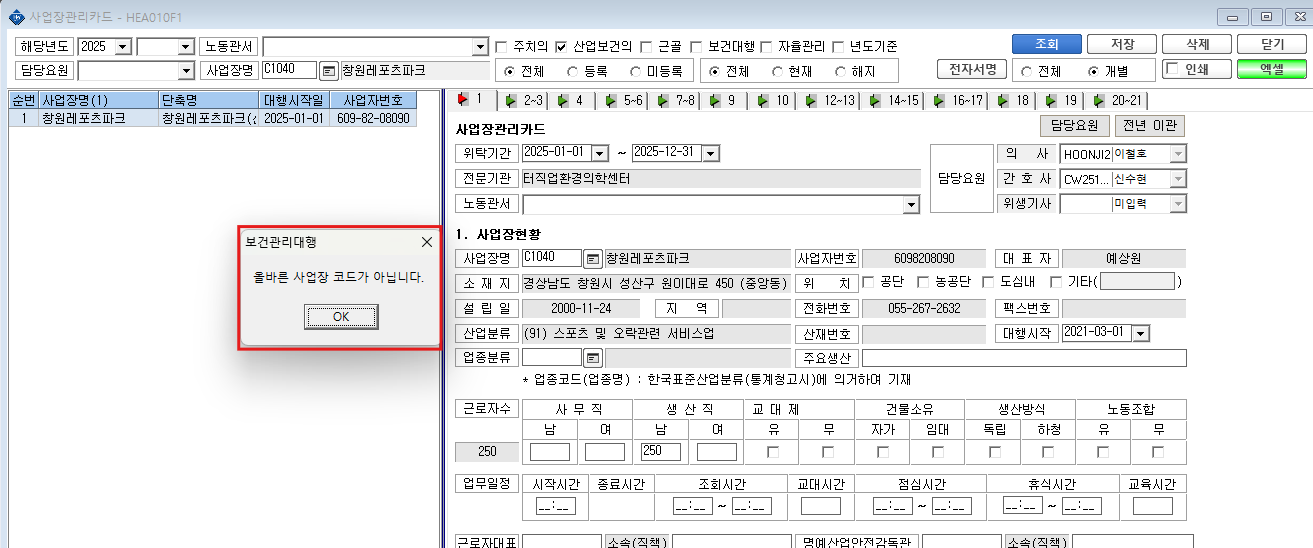
Task: Click the app icon in the title bar
Action: click(x=12, y=17)
